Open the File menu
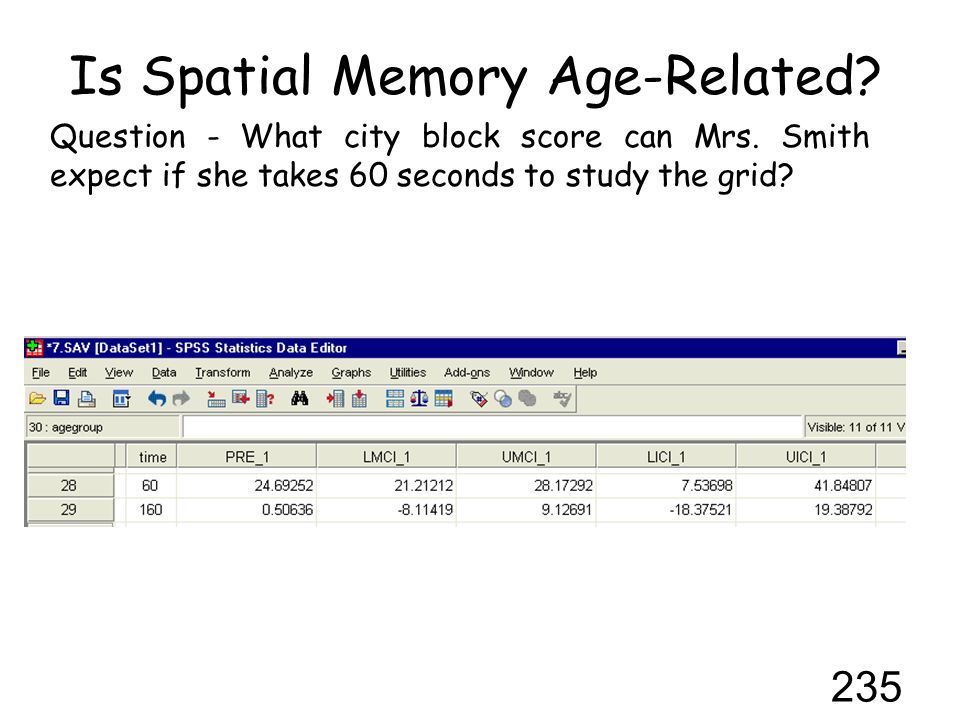The image size is (960, 720). coord(40,372)
